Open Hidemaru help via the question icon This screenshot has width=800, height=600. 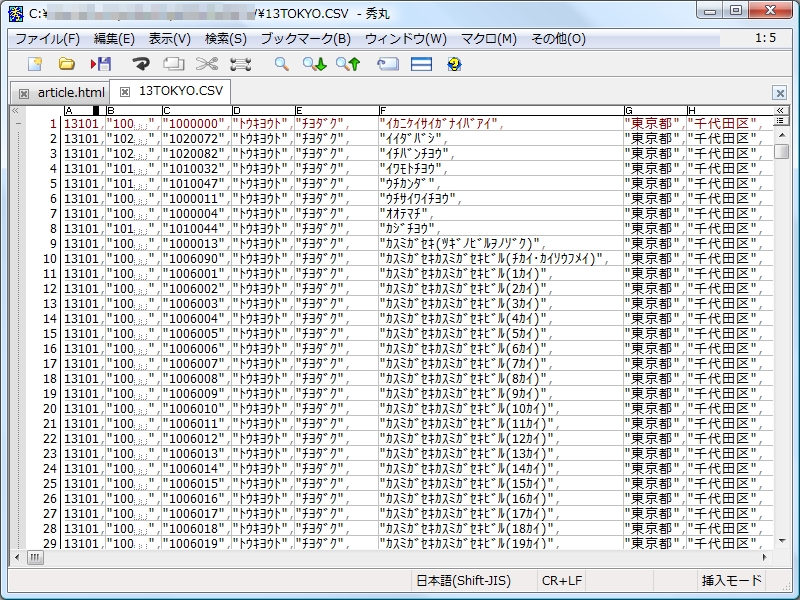[x=453, y=63]
